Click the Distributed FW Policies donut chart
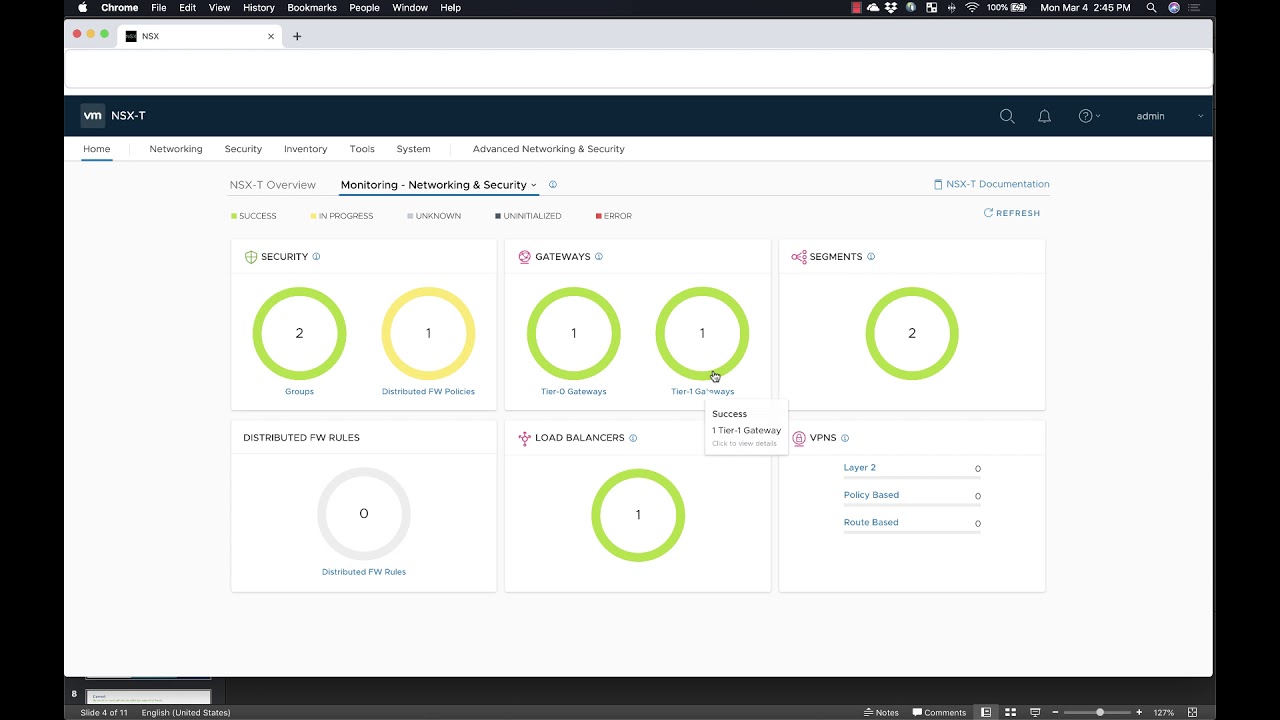This screenshot has height=720, width=1280. click(x=428, y=334)
